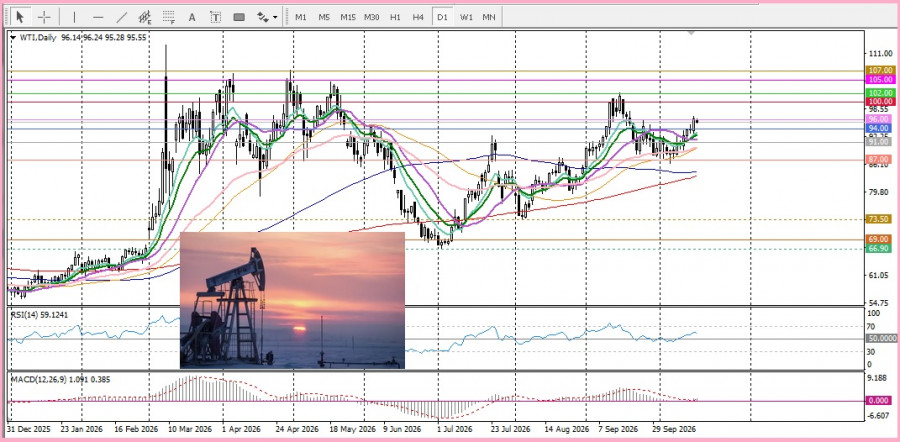Select the red 100.00 price label
The width and height of the screenshot is (900, 442).
point(880,101)
